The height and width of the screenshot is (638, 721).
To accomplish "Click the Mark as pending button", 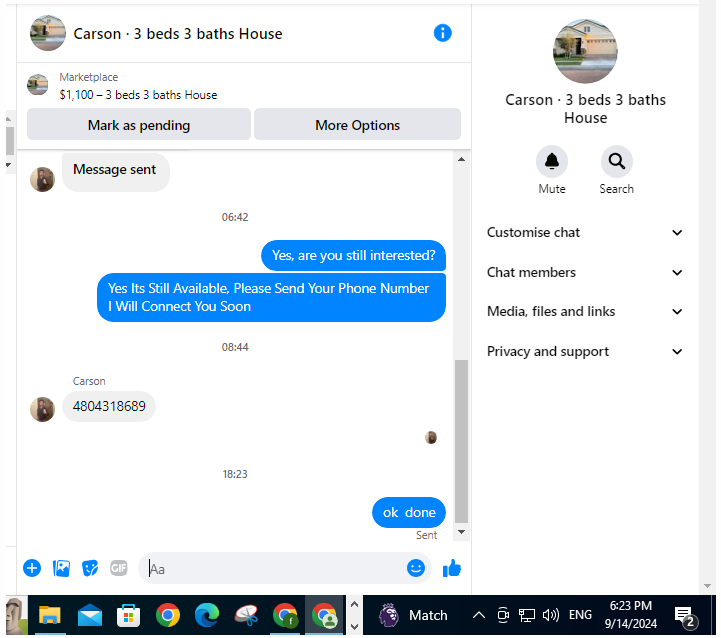I will (x=139, y=125).
